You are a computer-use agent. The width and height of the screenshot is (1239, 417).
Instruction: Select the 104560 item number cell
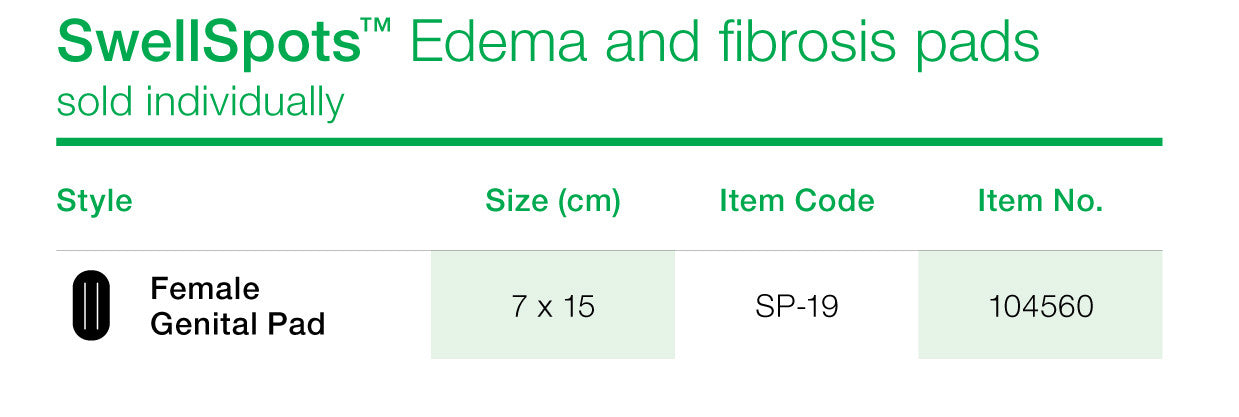click(1040, 305)
